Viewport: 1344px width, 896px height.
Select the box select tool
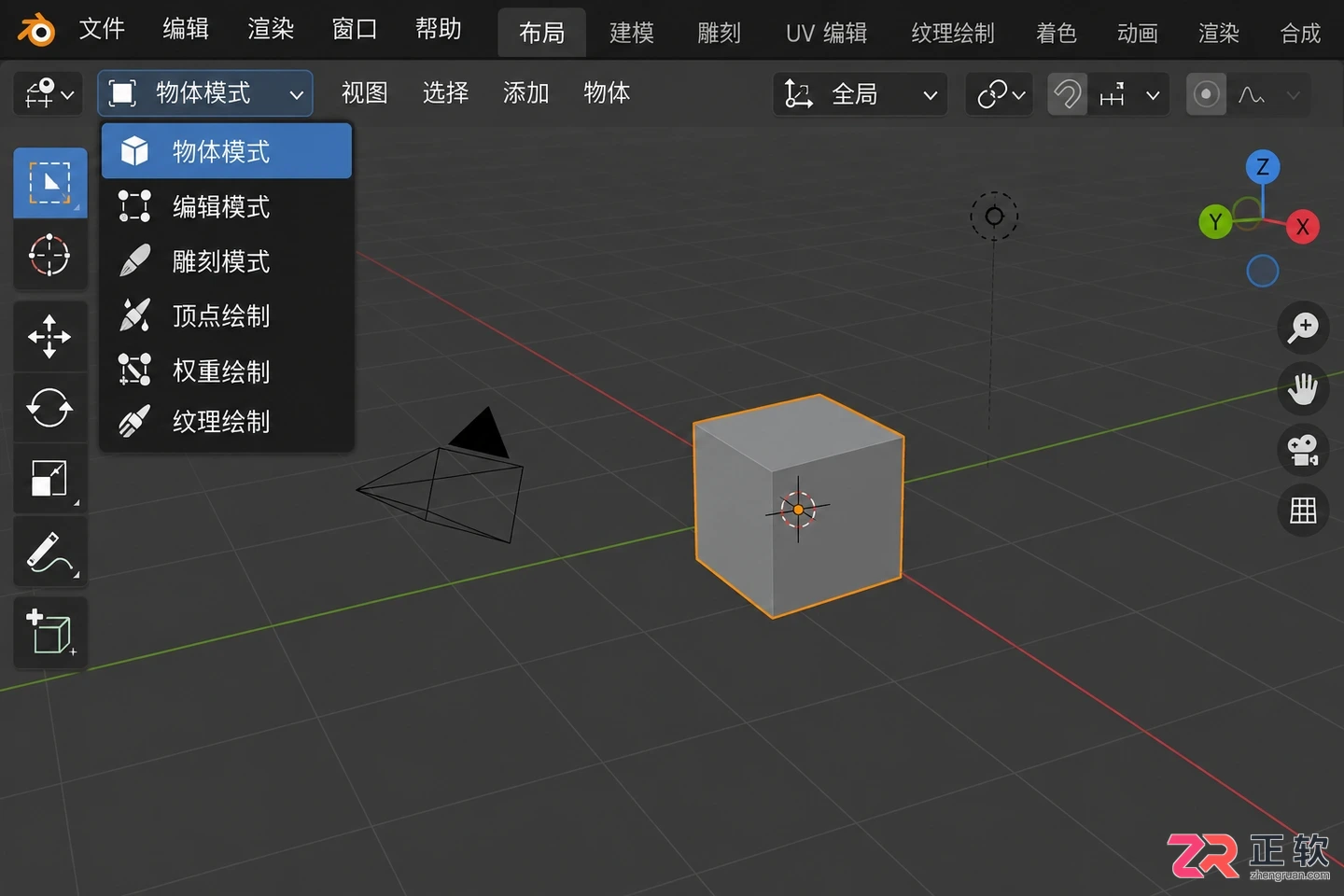(50, 183)
